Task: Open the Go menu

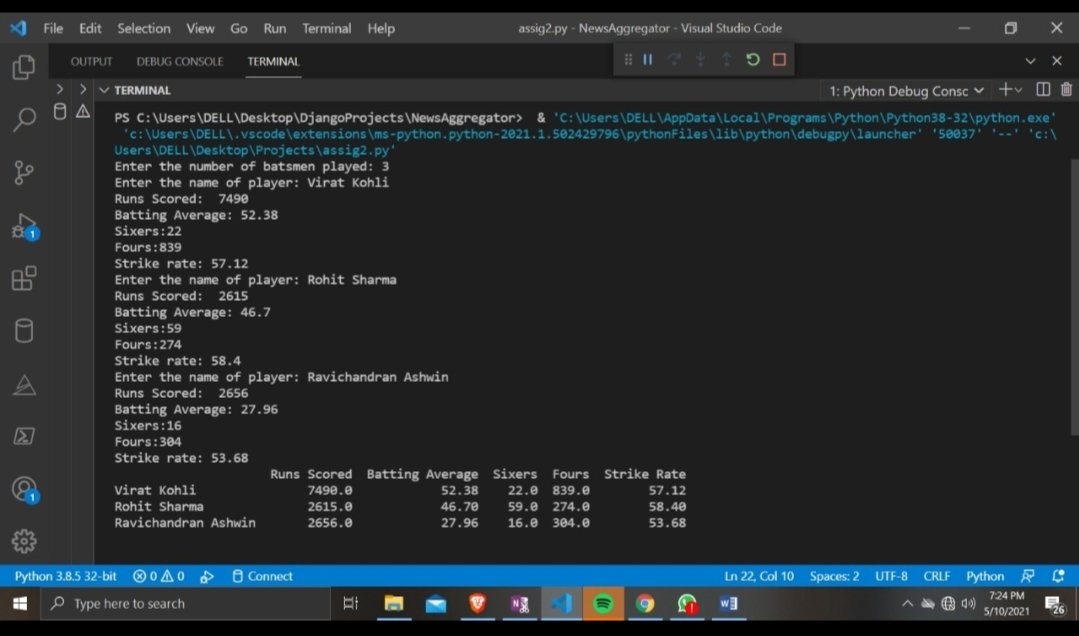Action: coord(239,28)
